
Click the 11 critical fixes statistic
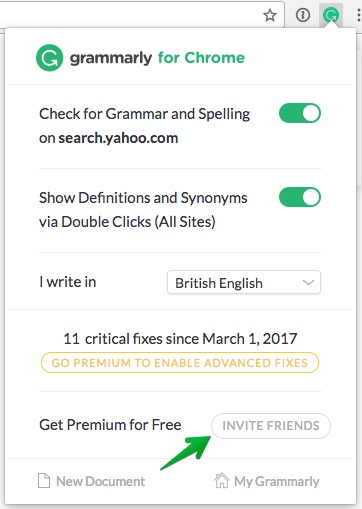tap(180, 339)
